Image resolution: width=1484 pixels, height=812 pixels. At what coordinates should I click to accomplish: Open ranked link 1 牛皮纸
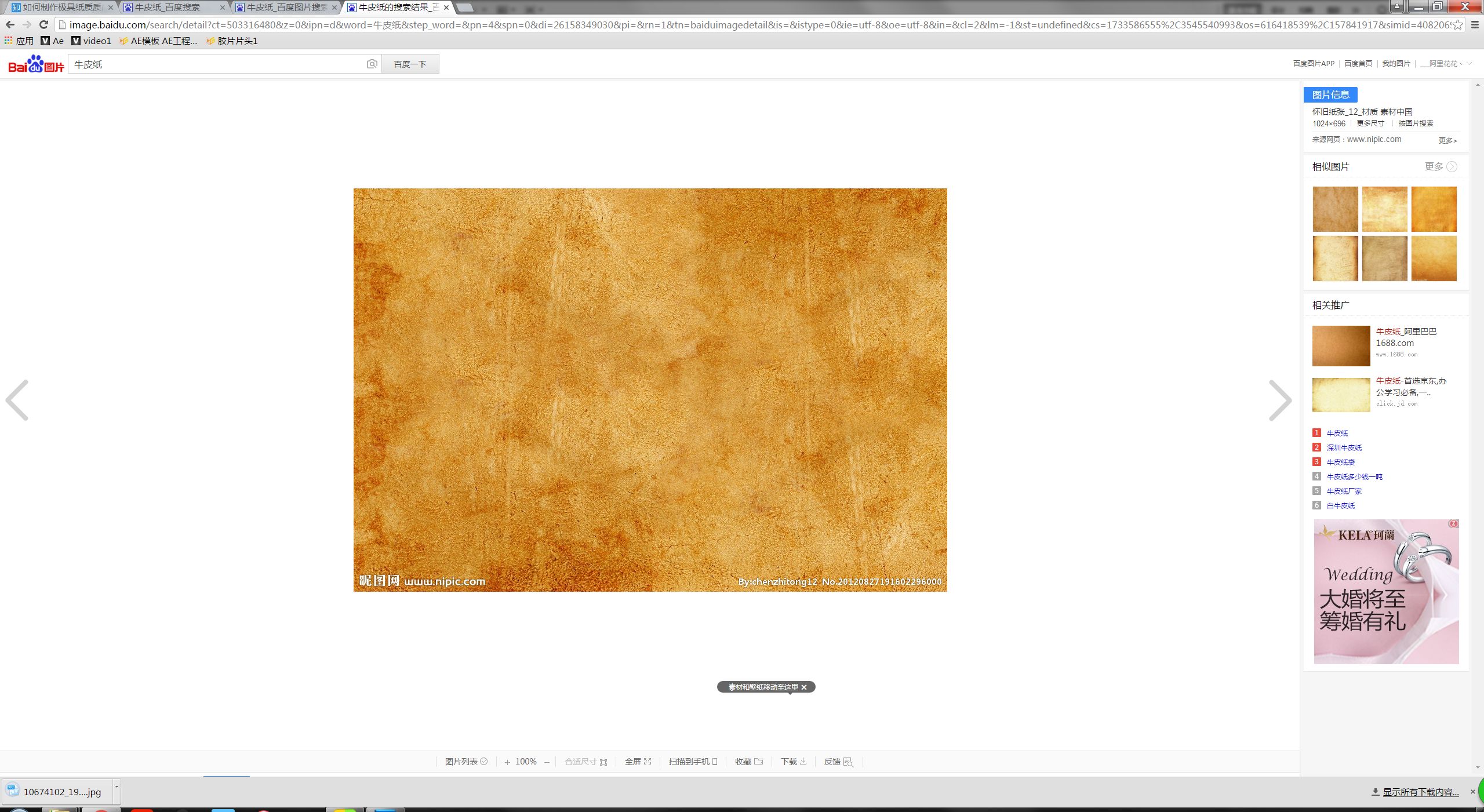point(1337,433)
